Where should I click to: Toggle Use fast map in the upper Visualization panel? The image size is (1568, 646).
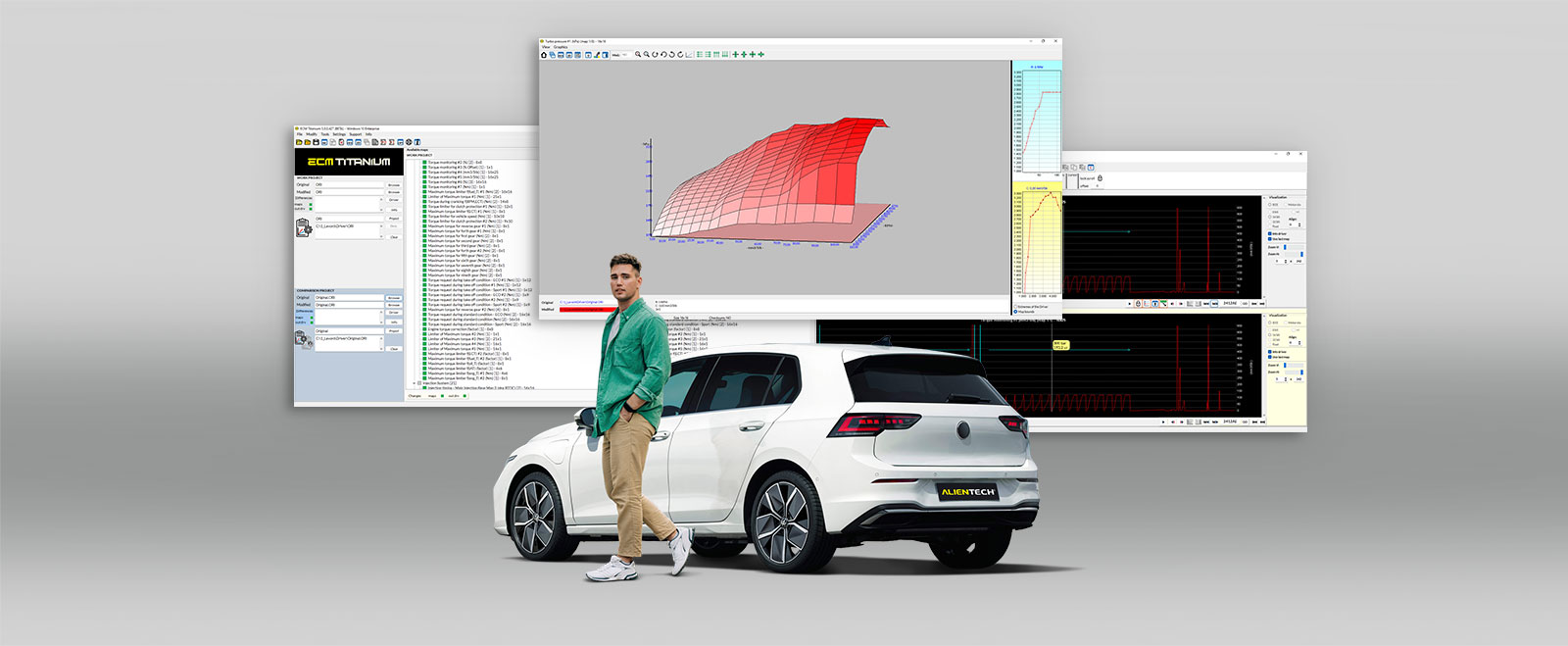click(x=1271, y=239)
